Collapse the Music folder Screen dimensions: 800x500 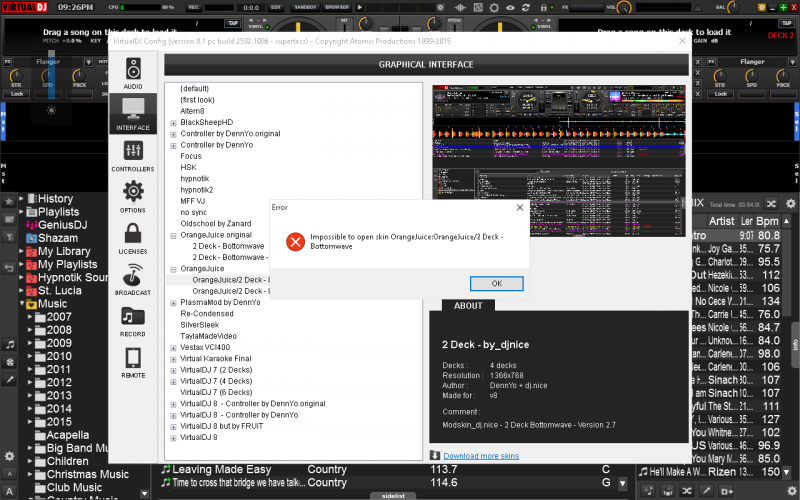(x=22, y=303)
